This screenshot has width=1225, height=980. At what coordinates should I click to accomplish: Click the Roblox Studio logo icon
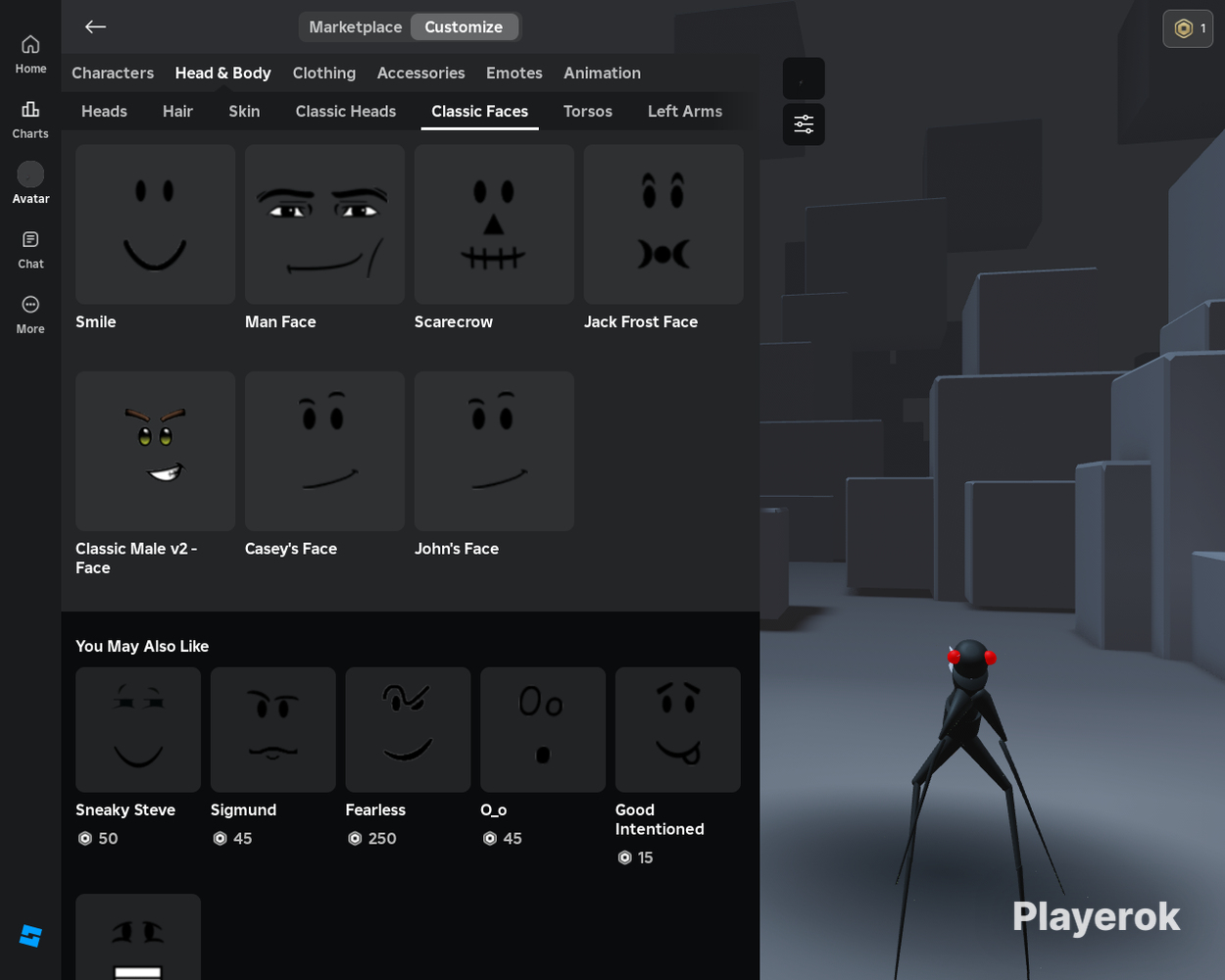click(30, 936)
